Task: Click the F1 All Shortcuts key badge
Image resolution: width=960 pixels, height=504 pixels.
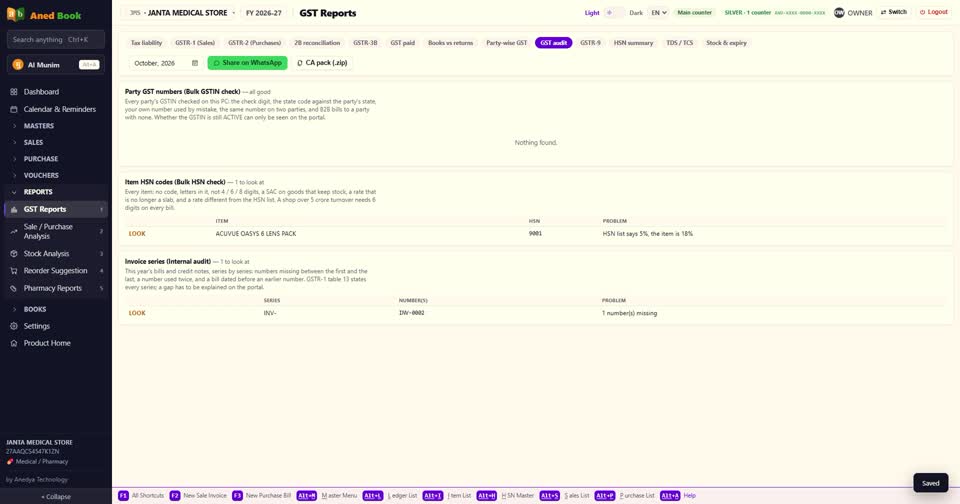Action: coord(123,495)
